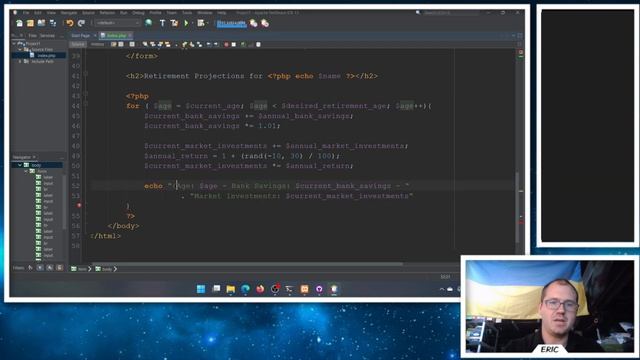
Task: Open Microsoft Edge from the taskbar
Action: pos(245,289)
